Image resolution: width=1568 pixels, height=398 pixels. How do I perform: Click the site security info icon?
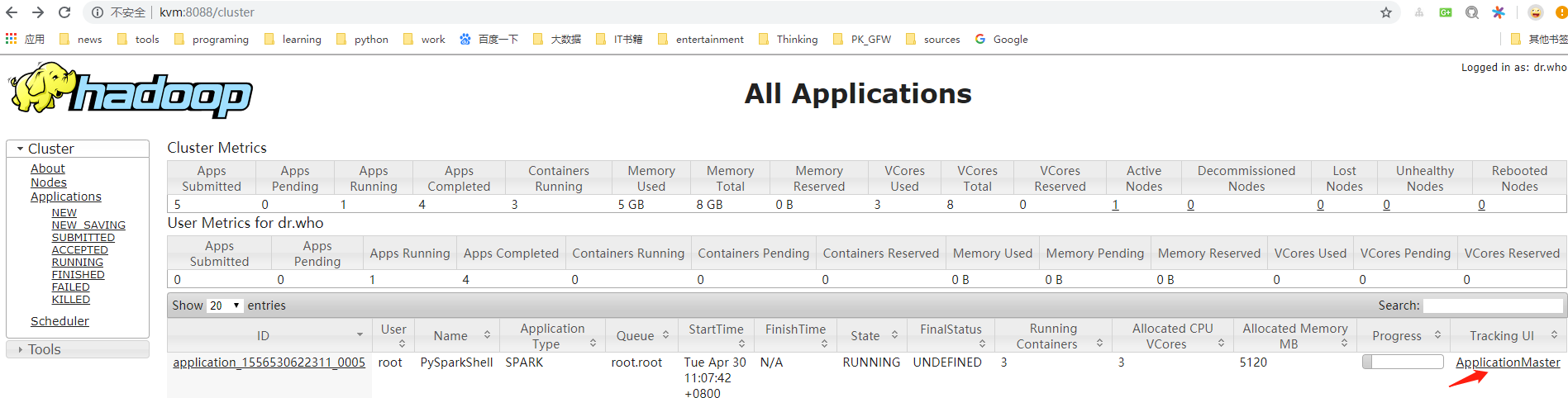coord(98,12)
